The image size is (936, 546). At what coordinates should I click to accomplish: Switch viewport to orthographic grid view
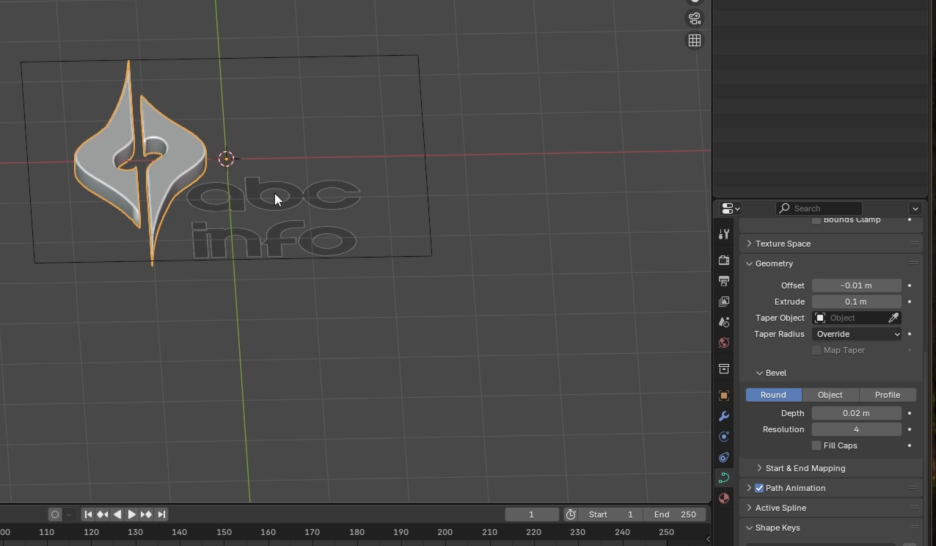[x=694, y=41]
